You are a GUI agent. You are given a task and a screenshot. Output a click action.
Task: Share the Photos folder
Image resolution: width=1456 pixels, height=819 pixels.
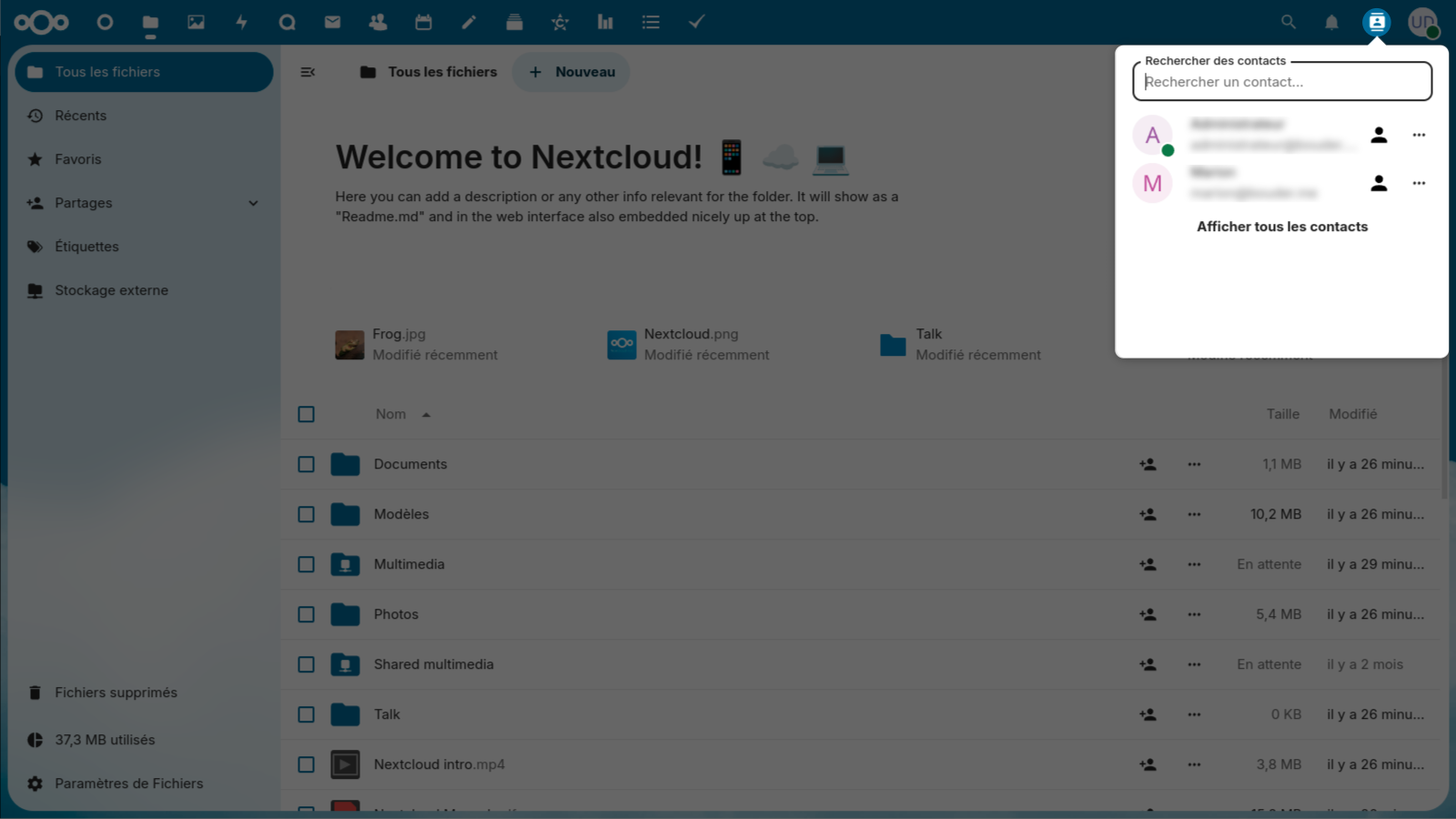click(x=1148, y=614)
